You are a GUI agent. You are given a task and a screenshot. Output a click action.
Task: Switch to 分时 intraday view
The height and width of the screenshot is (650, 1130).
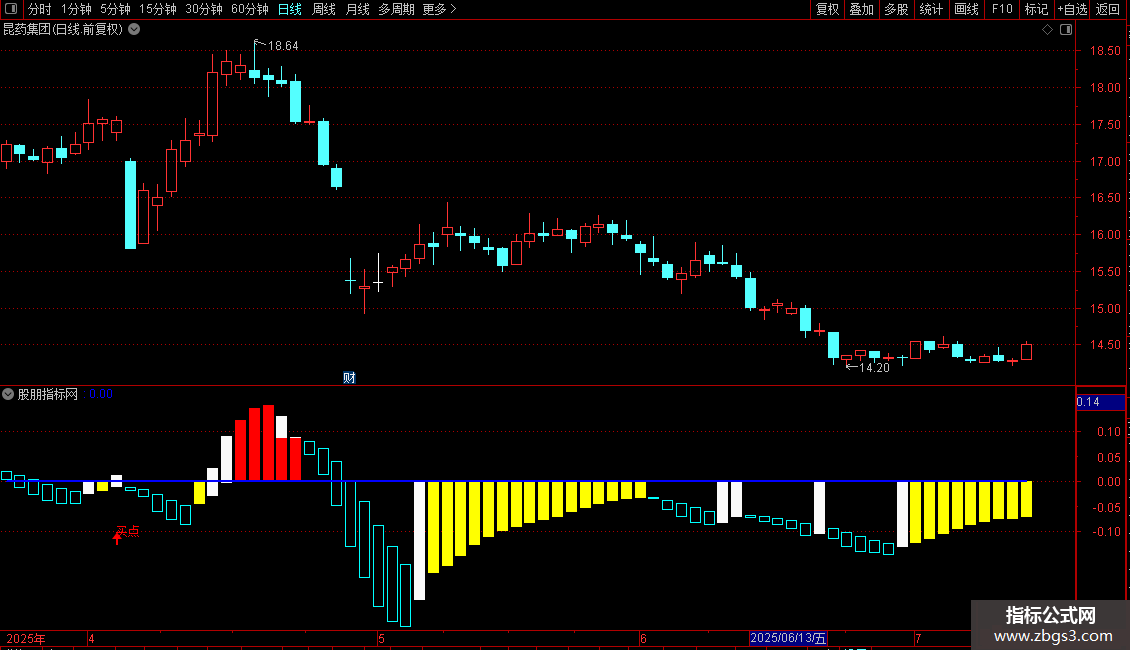pos(40,9)
